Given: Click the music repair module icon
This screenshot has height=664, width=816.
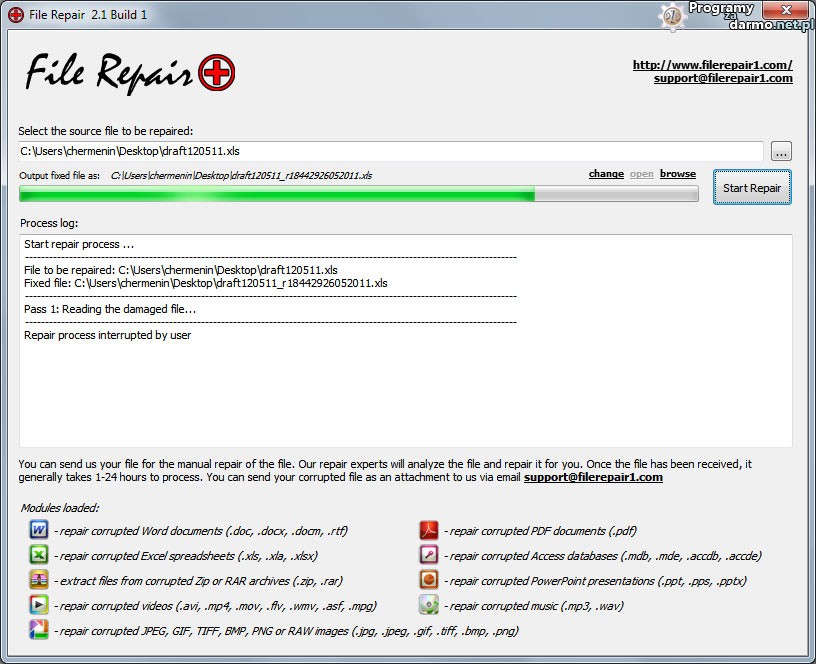Looking at the screenshot, I should click(429, 605).
